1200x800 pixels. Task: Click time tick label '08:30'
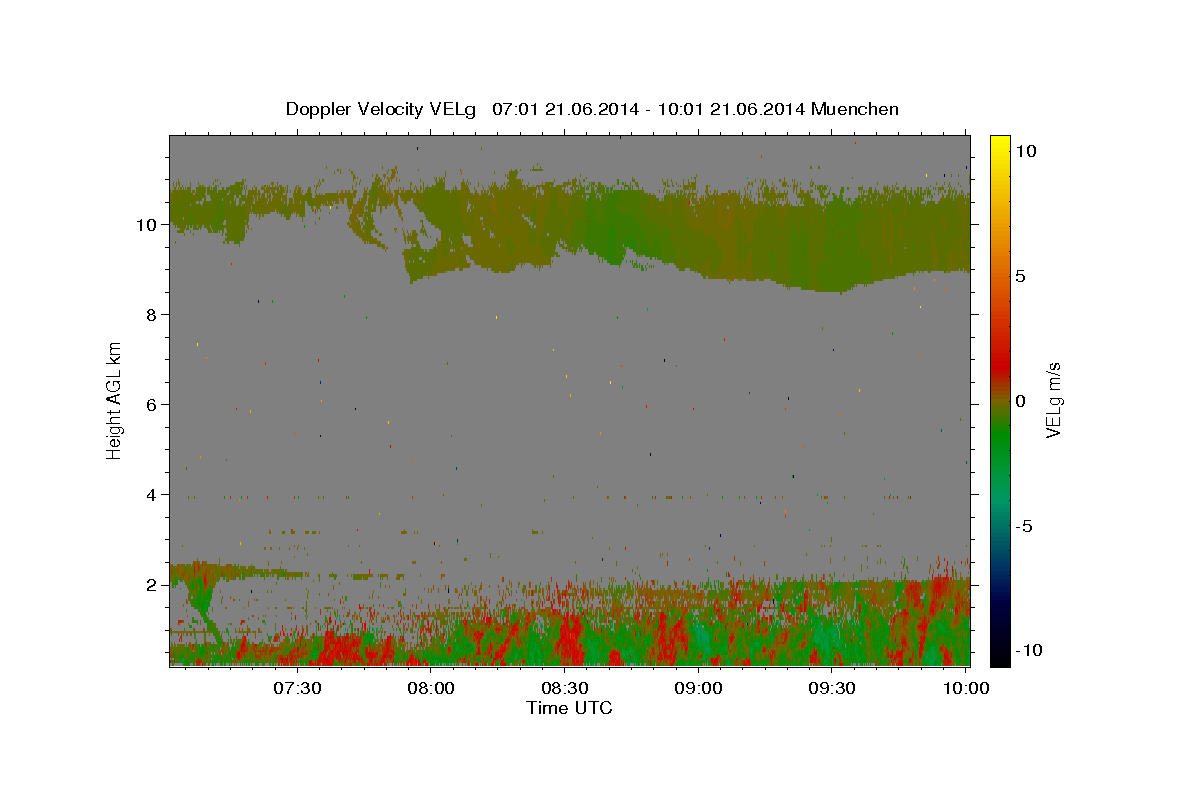565,688
